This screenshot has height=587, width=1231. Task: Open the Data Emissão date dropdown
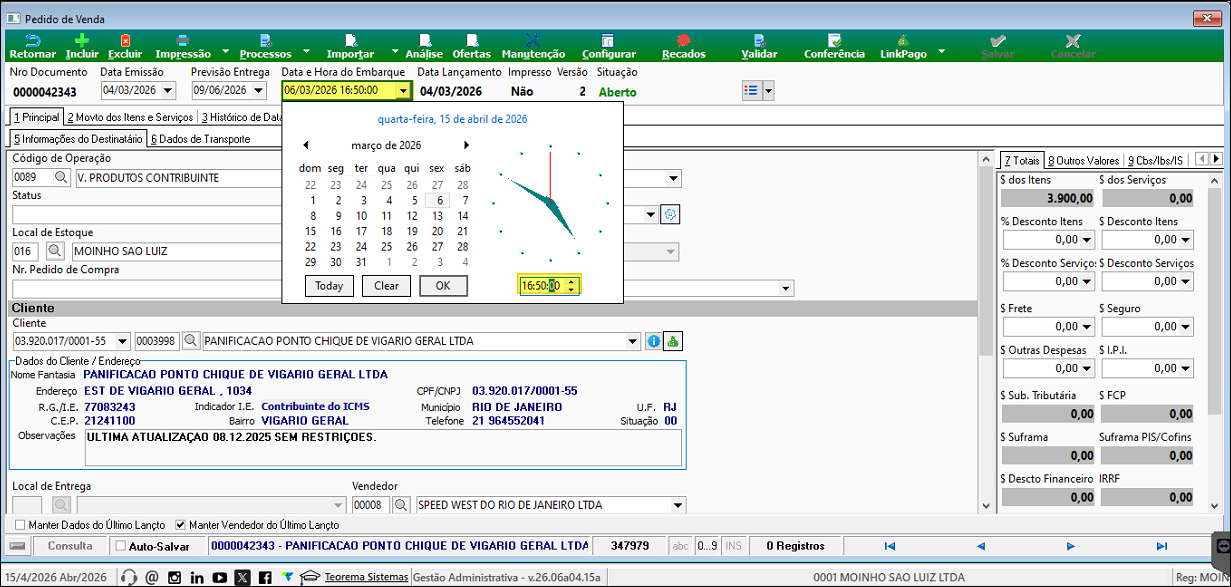[x=167, y=91]
